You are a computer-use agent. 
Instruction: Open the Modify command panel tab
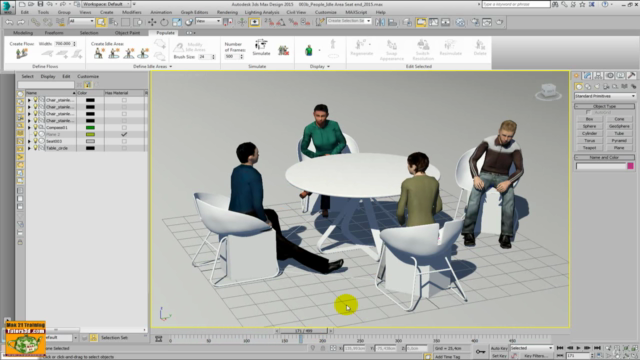point(587,76)
